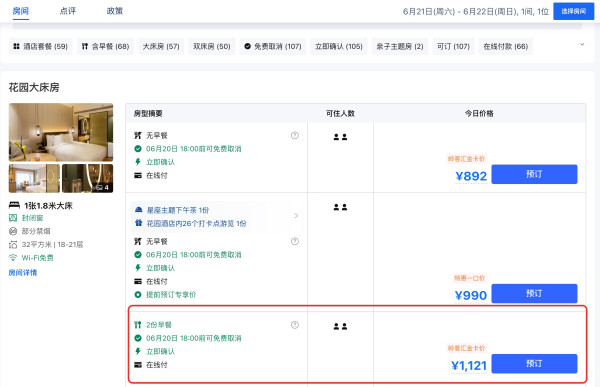
Task: Filter by 亲子主题房 (2)
Action: pyautogui.click(x=400, y=46)
